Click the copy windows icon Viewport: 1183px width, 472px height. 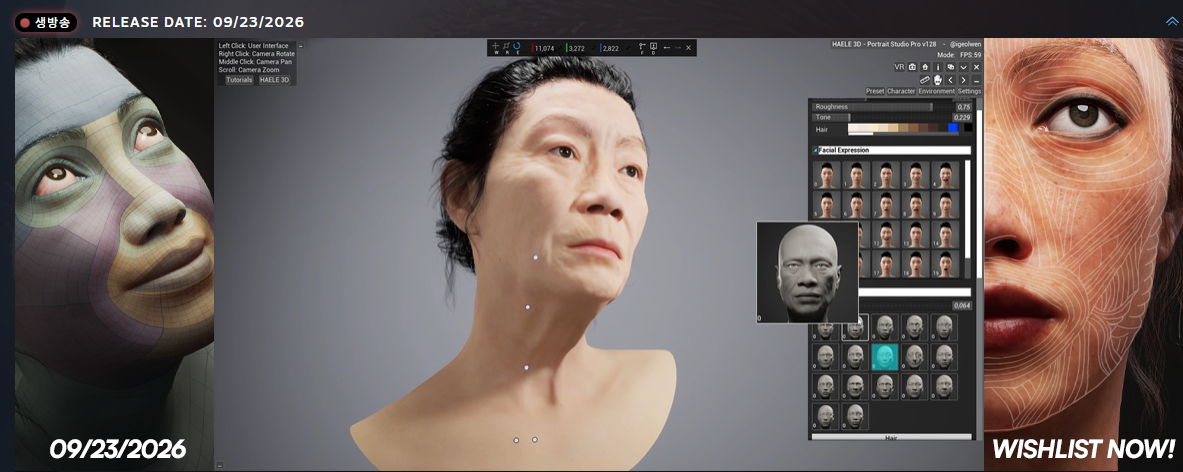pos(951,67)
